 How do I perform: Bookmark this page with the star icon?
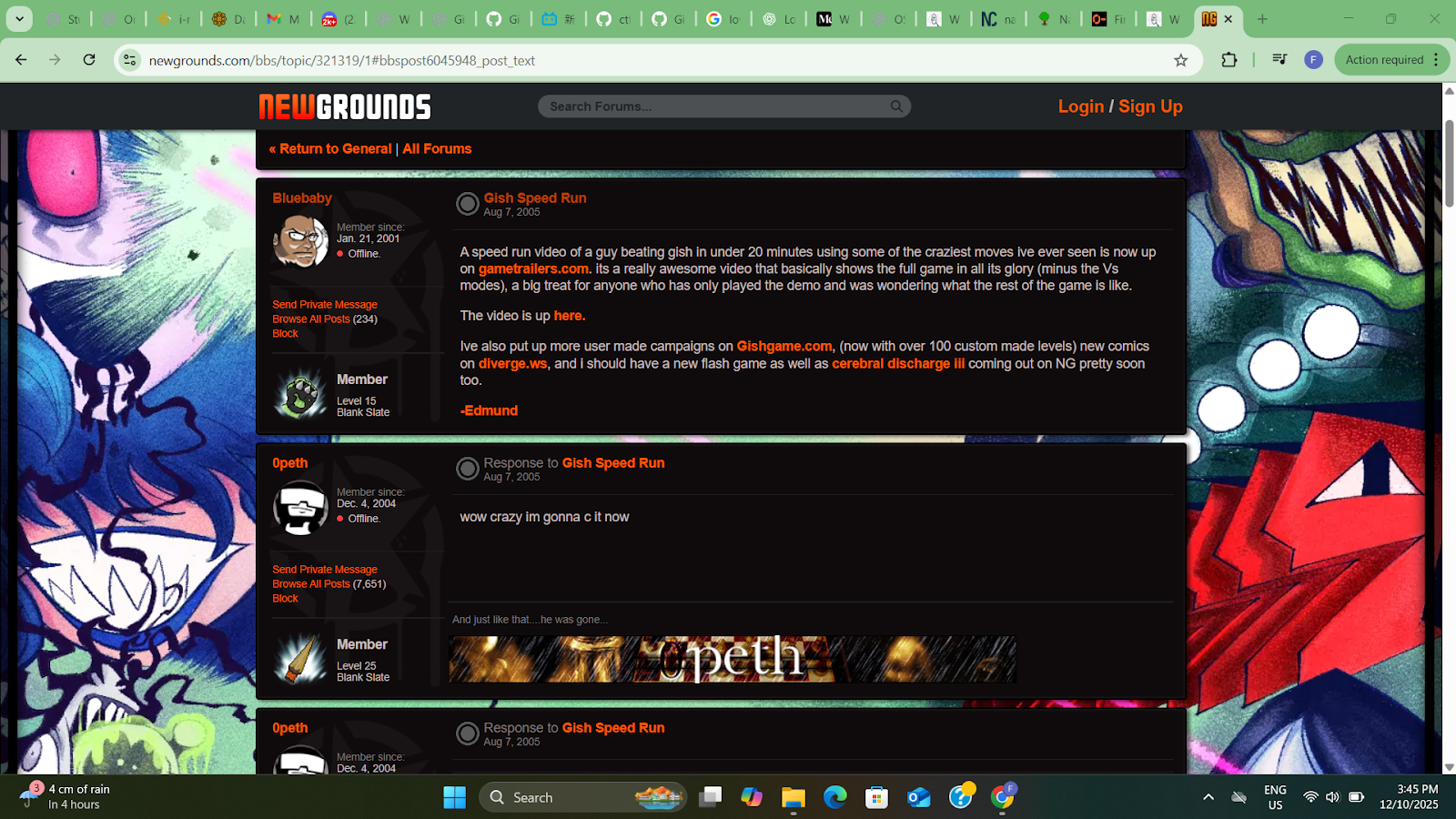coord(1180,60)
